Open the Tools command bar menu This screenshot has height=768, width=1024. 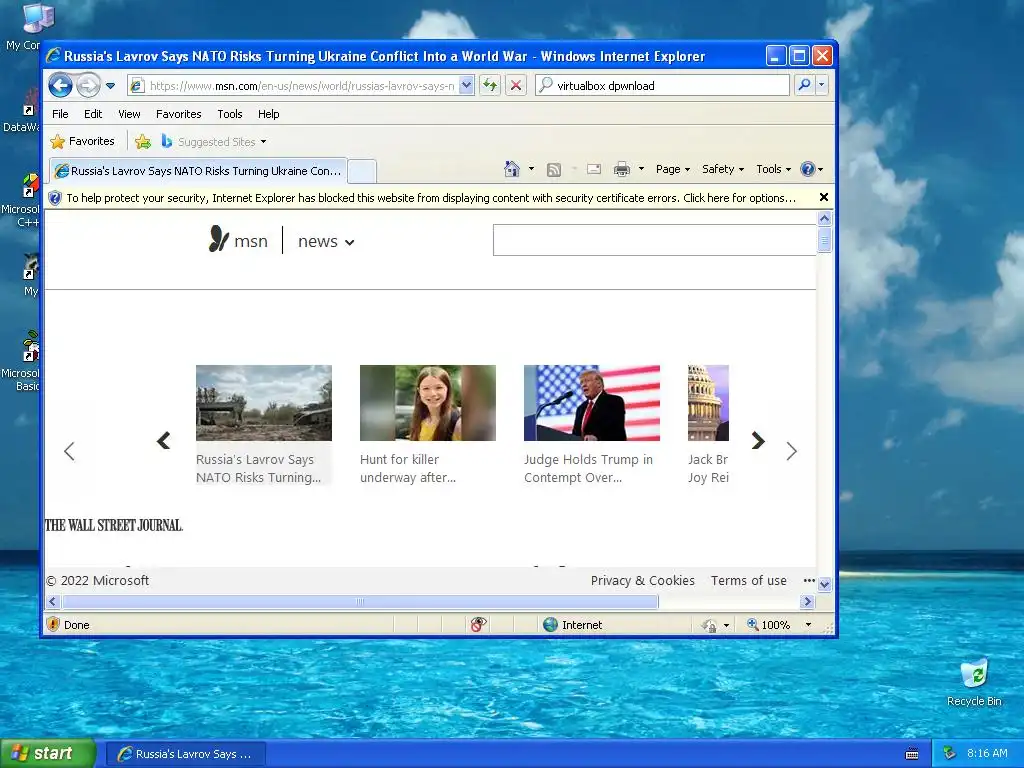pyautogui.click(x=773, y=169)
